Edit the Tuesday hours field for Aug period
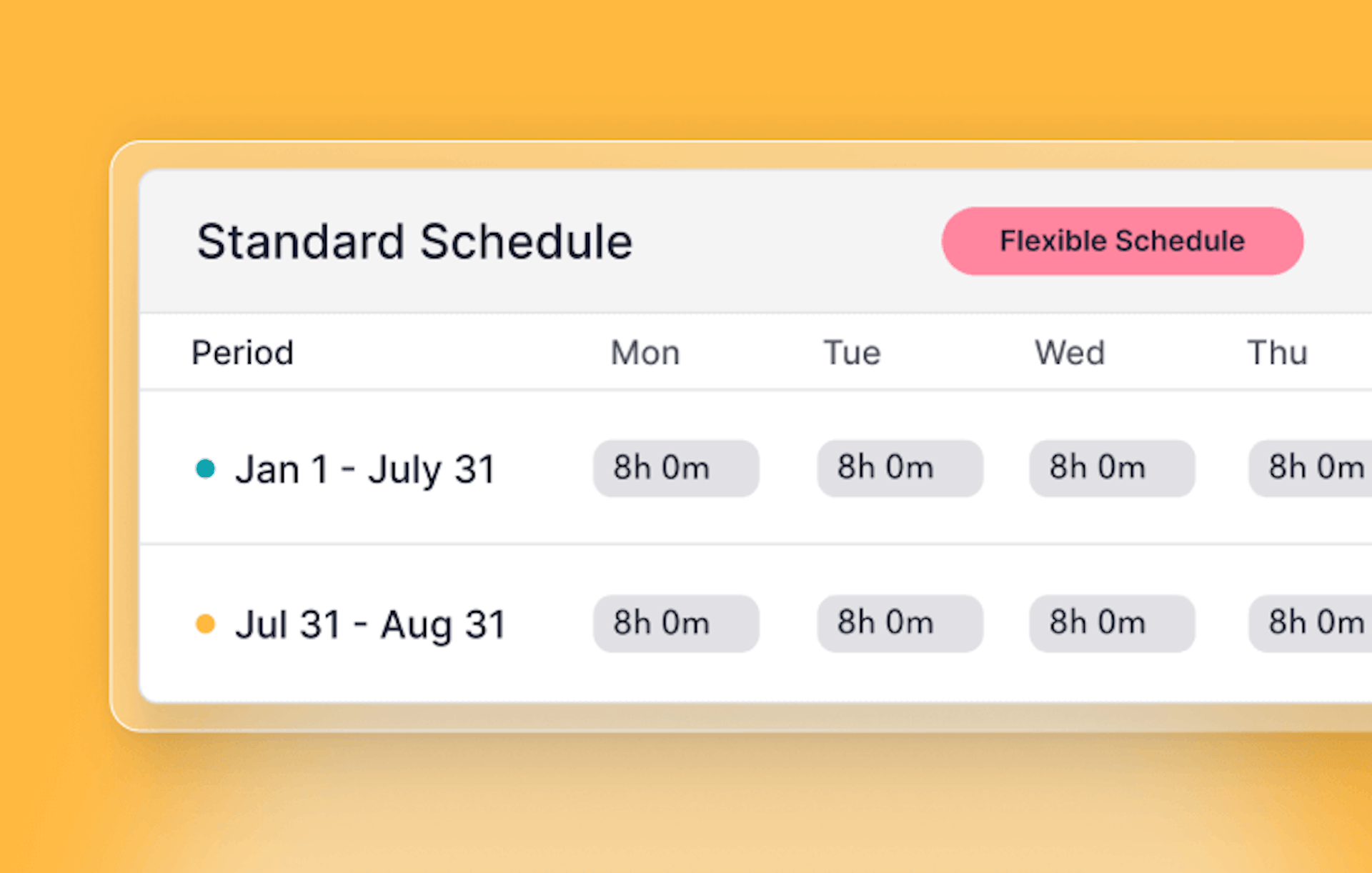This screenshot has height=873, width=1372. 900,624
